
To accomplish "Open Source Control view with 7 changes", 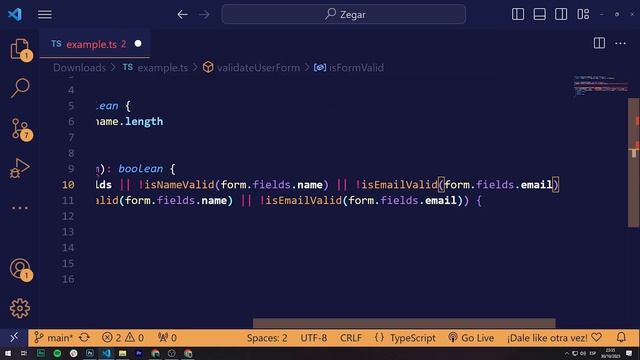I will (20, 129).
